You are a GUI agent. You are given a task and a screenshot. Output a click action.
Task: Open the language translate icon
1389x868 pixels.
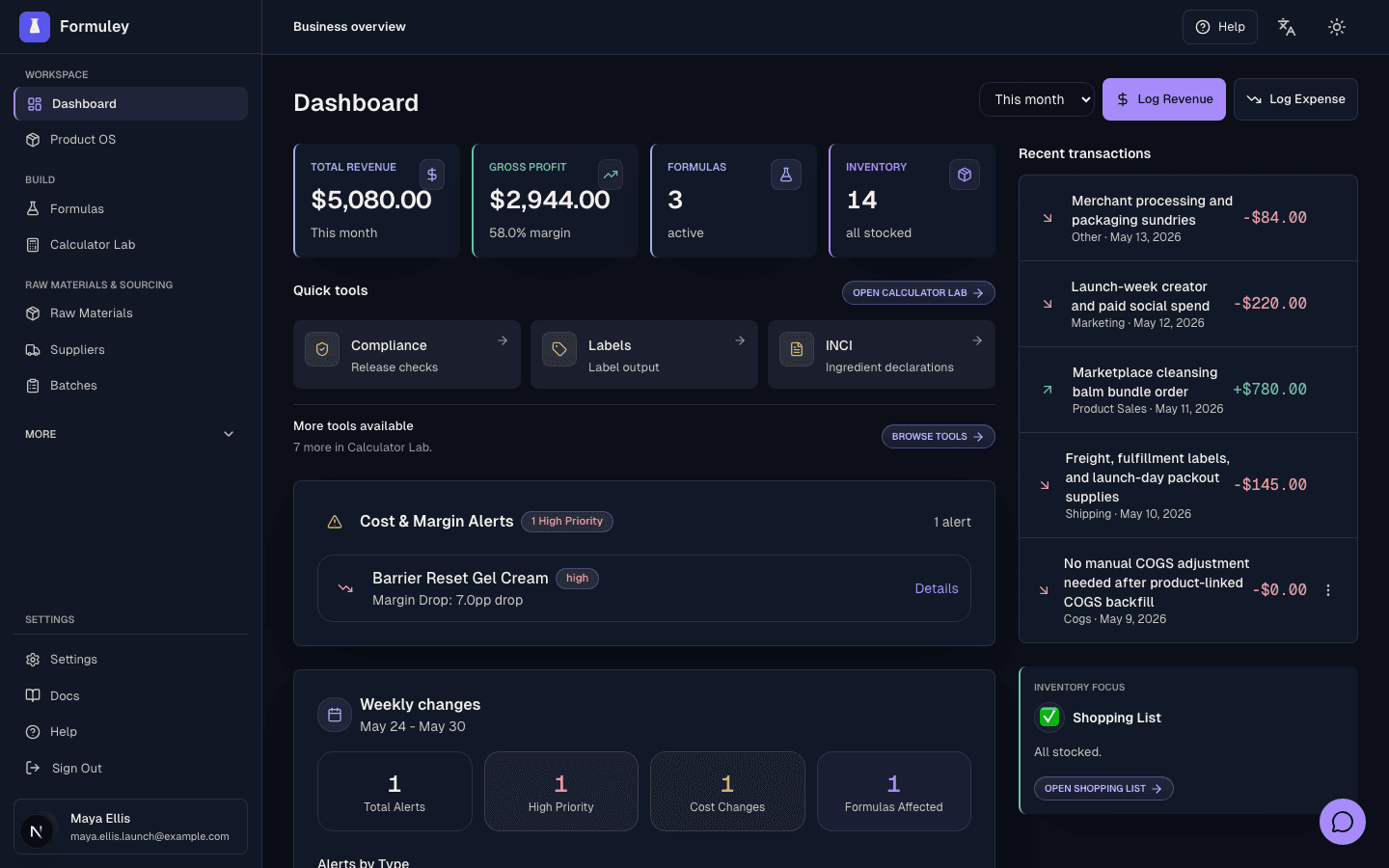click(x=1287, y=27)
